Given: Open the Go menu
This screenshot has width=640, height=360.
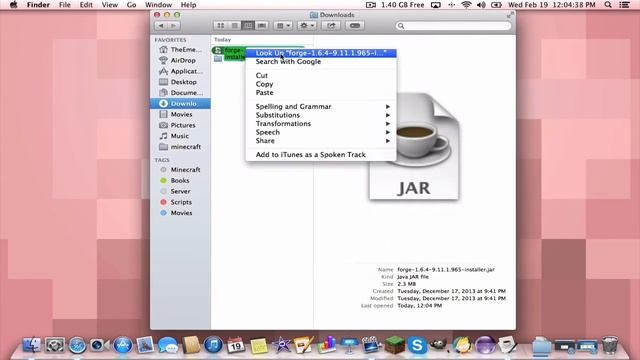Looking at the screenshot, I should 131,5.
